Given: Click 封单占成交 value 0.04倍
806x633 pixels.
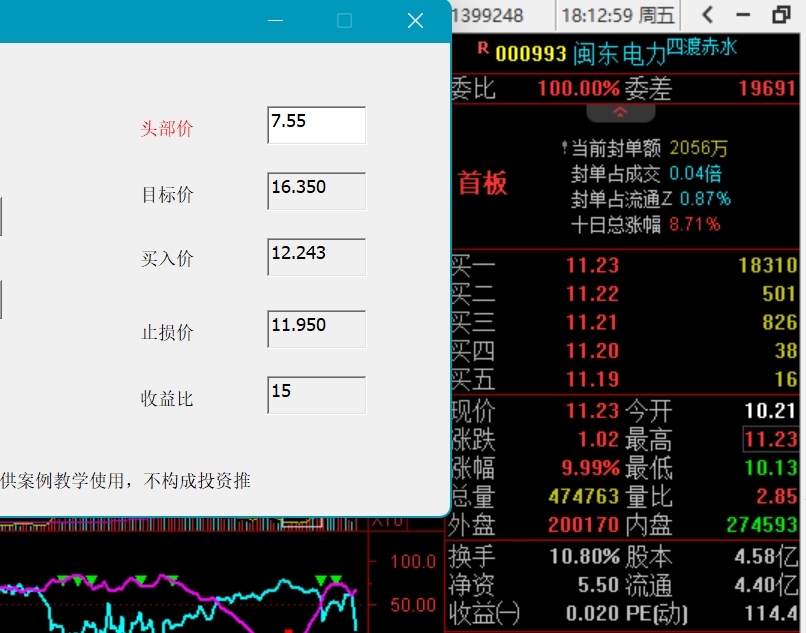Looking at the screenshot, I should (x=695, y=174).
